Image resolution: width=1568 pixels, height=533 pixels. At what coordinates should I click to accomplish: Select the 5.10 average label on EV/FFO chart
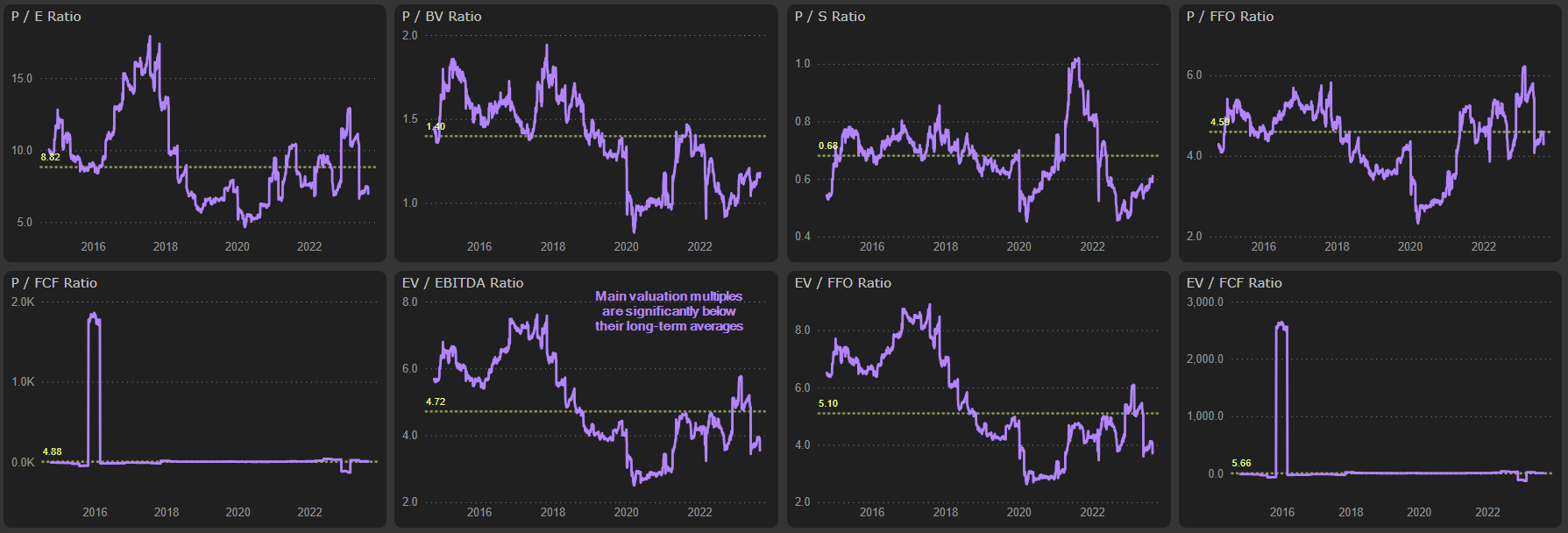pyautogui.click(x=828, y=403)
